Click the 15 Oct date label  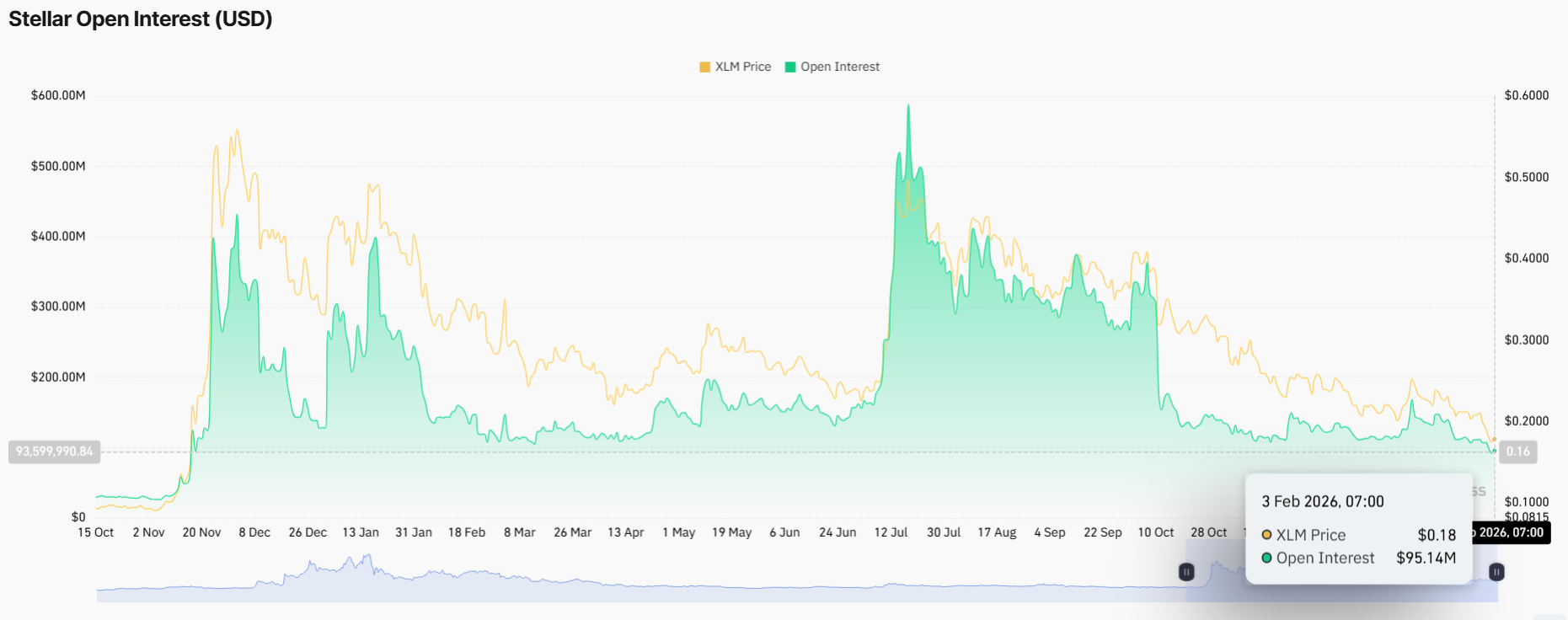[96, 532]
